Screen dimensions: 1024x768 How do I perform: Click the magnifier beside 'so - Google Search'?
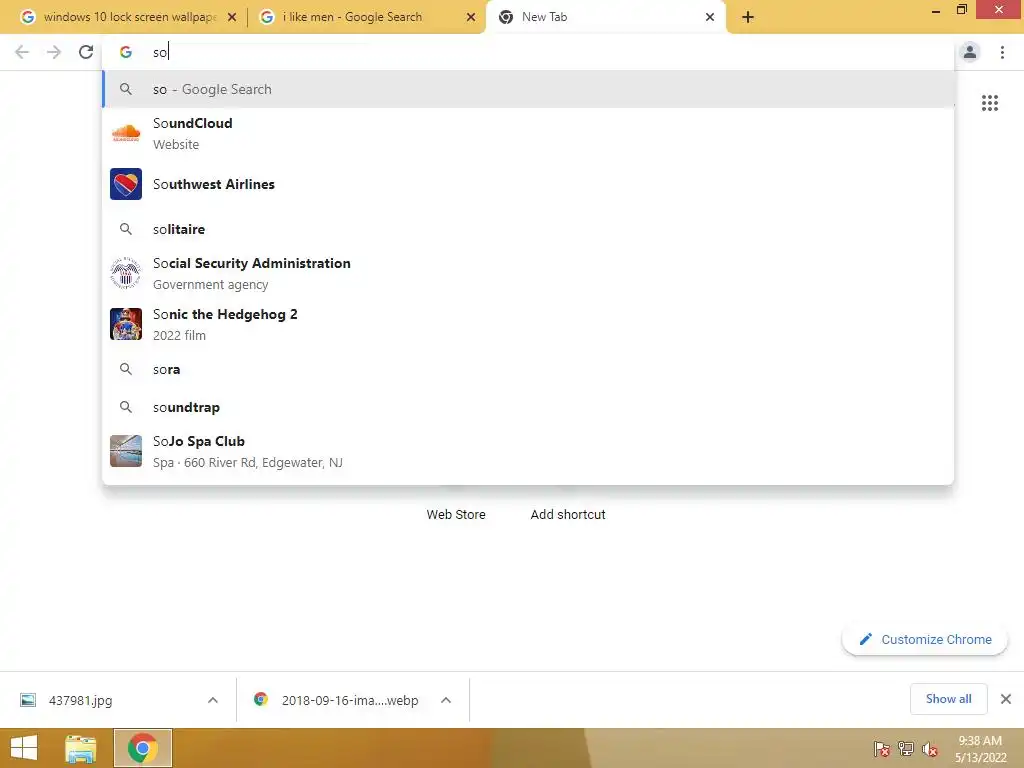point(126,89)
